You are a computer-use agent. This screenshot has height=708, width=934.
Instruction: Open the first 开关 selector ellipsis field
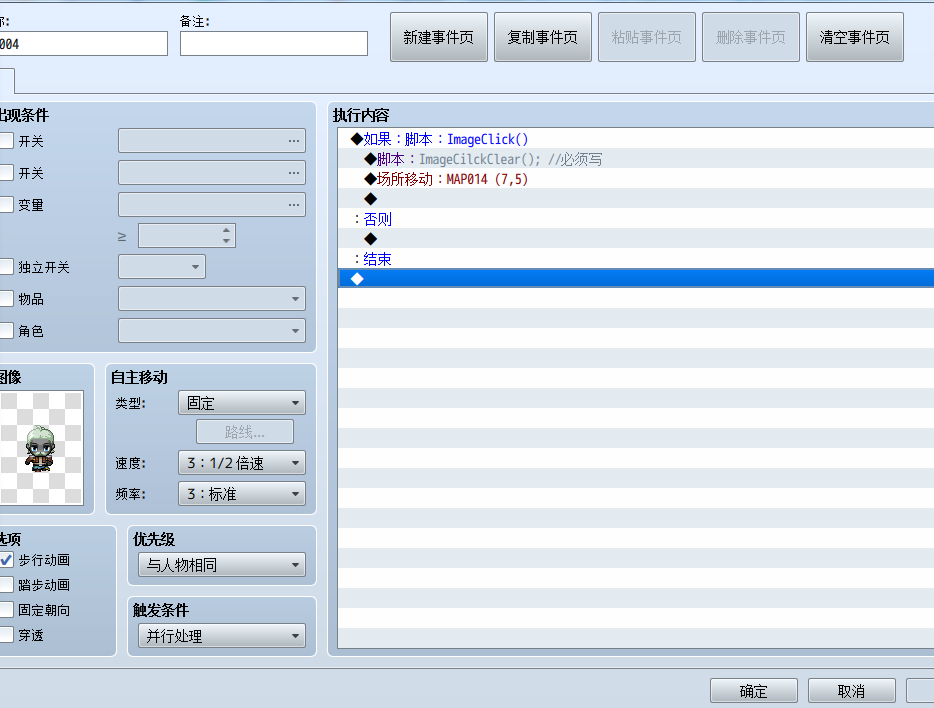click(212, 141)
